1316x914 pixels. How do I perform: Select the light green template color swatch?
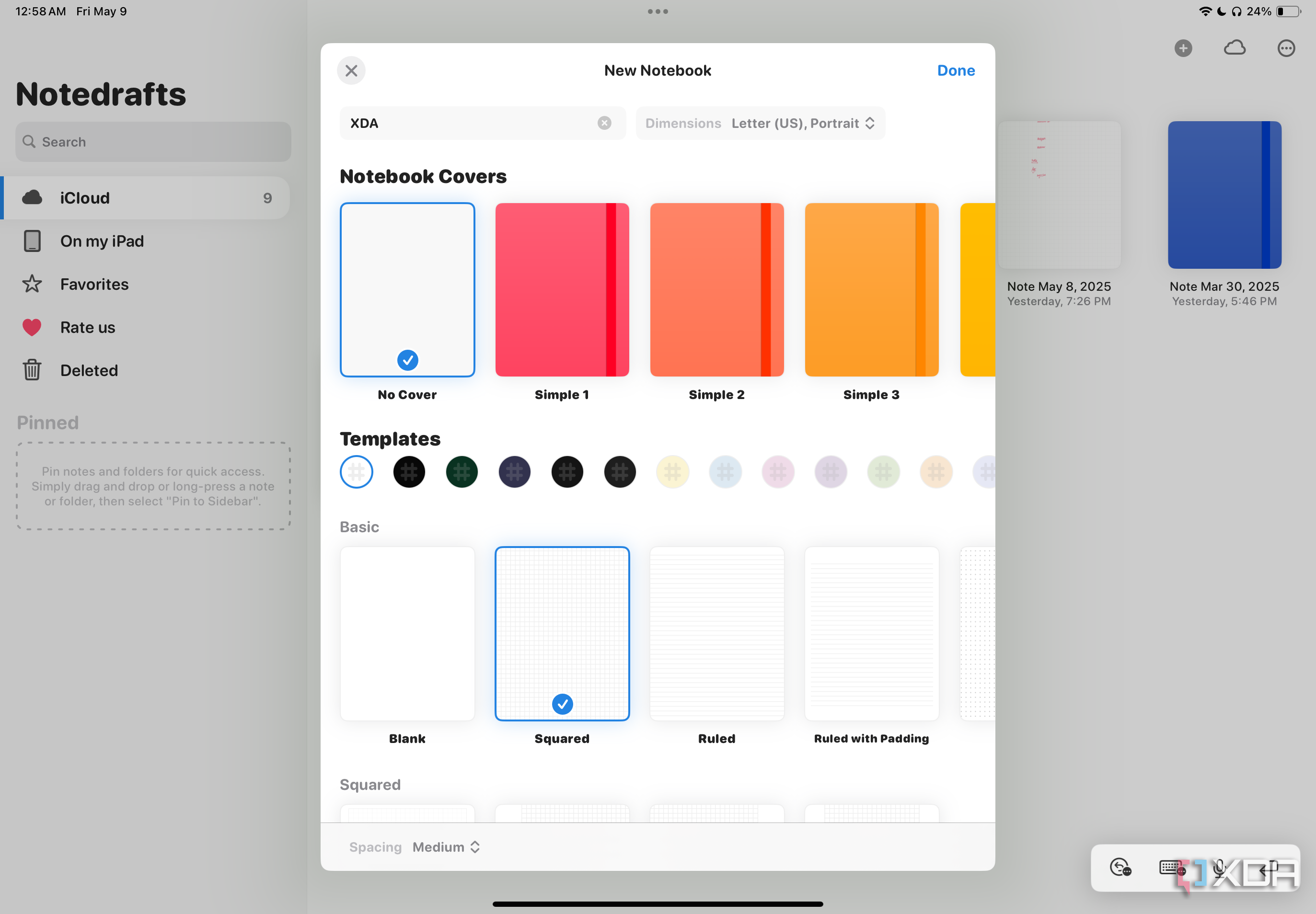point(883,472)
